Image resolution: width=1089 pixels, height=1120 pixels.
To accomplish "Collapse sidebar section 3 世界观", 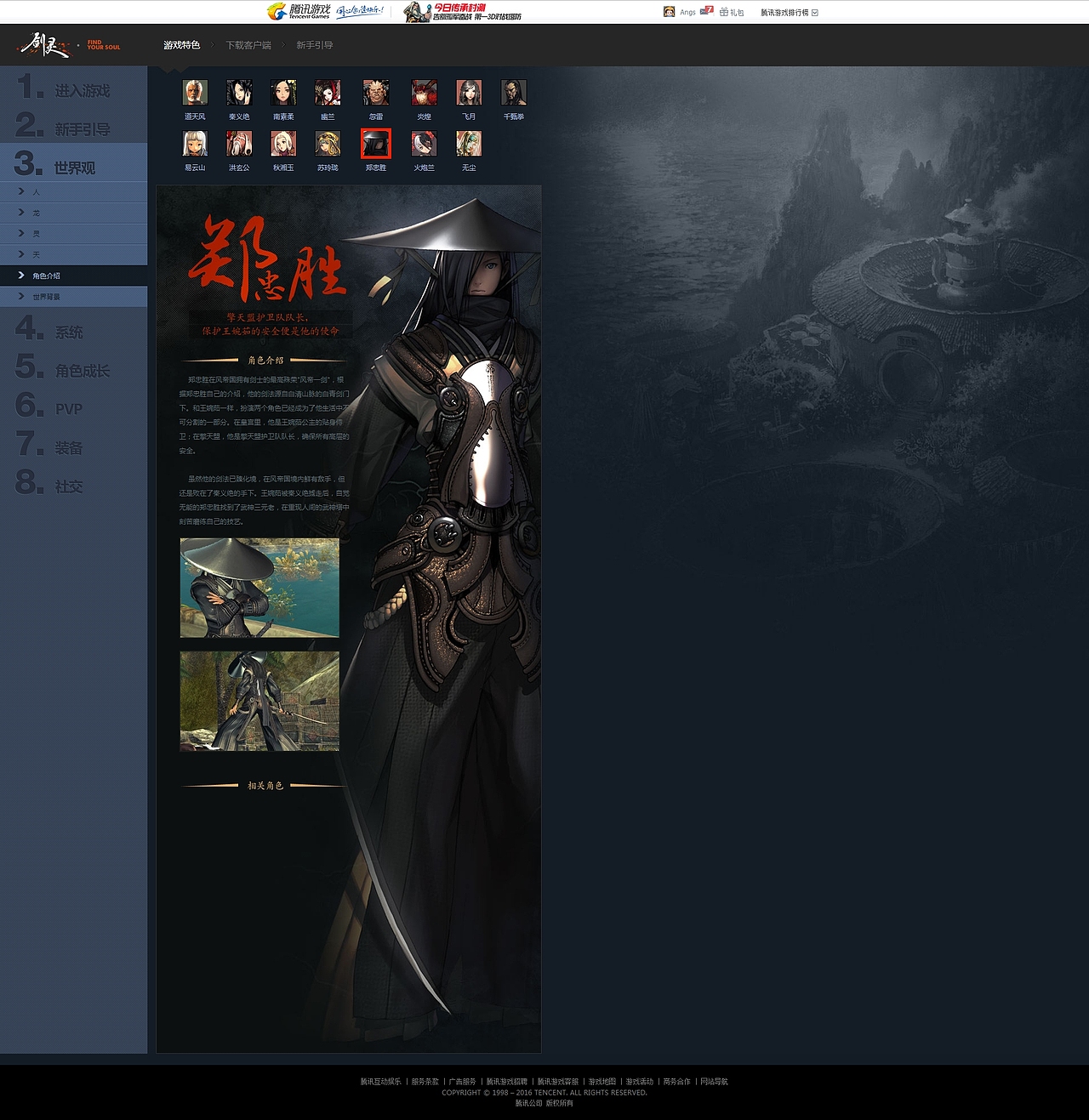I will [73, 162].
